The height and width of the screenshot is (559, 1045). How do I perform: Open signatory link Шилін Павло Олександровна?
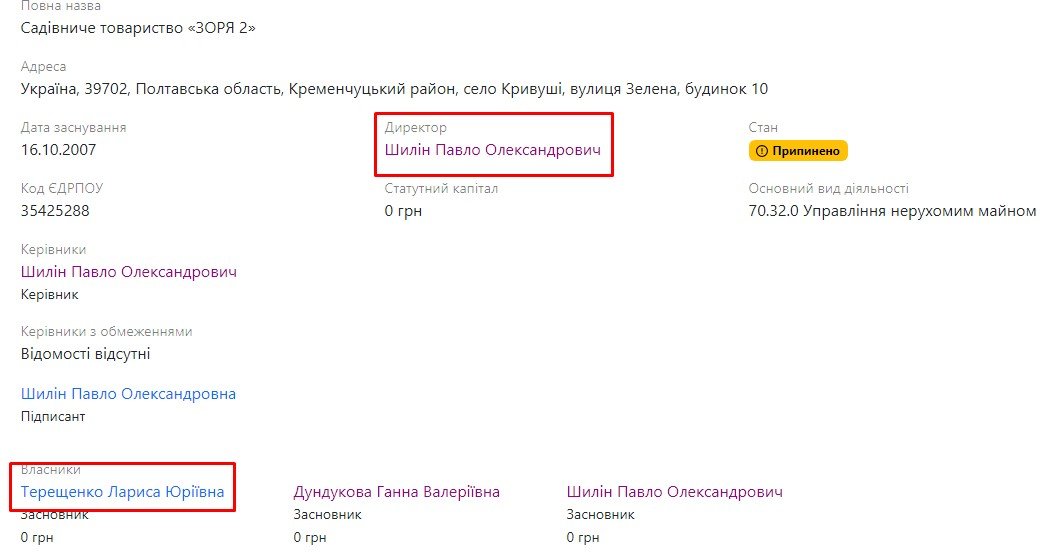pos(128,394)
